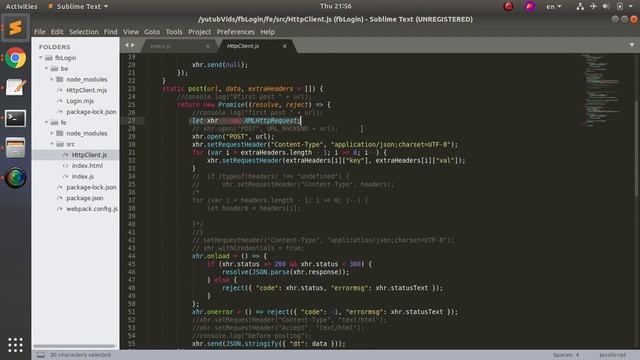640x360 pixels.
Task: Show applications grid in dock
Action: [x=16, y=345]
